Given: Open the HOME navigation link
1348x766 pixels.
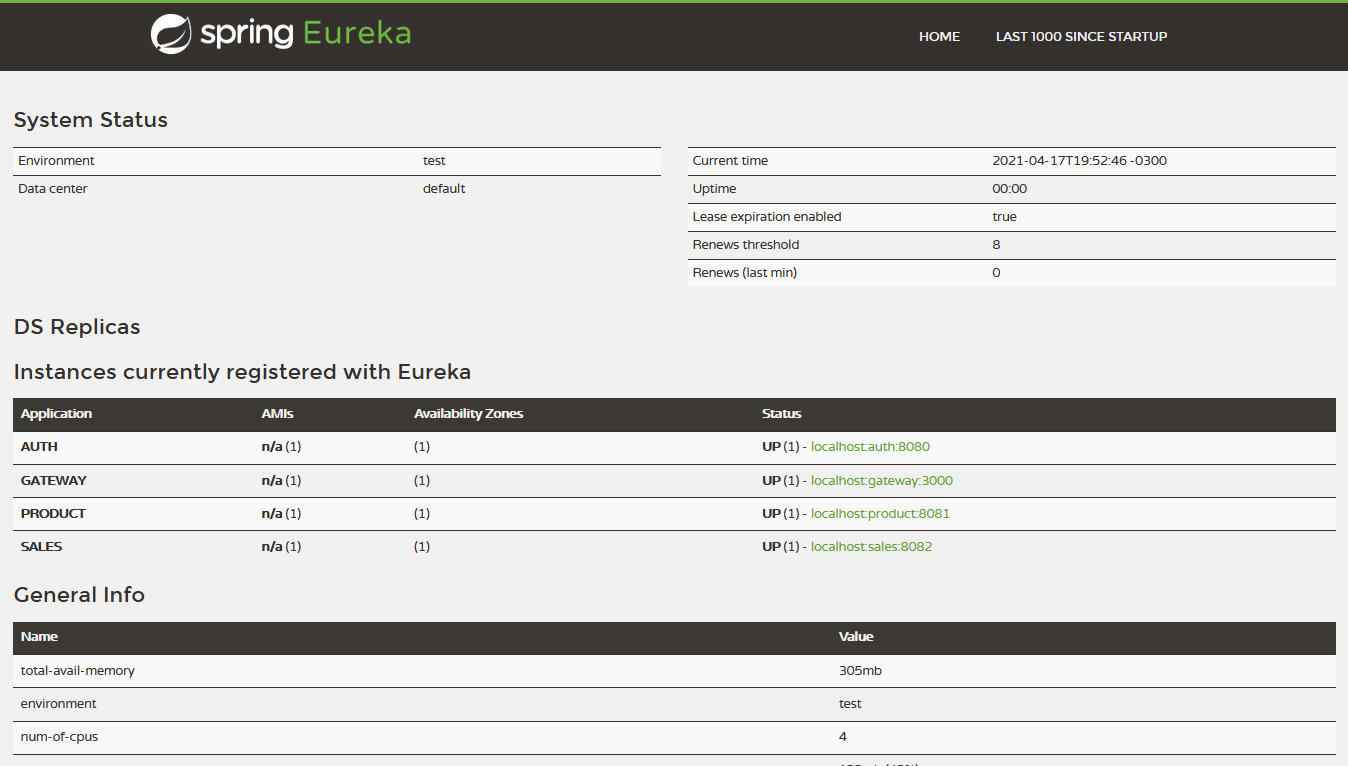Looking at the screenshot, I should [x=939, y=37].
